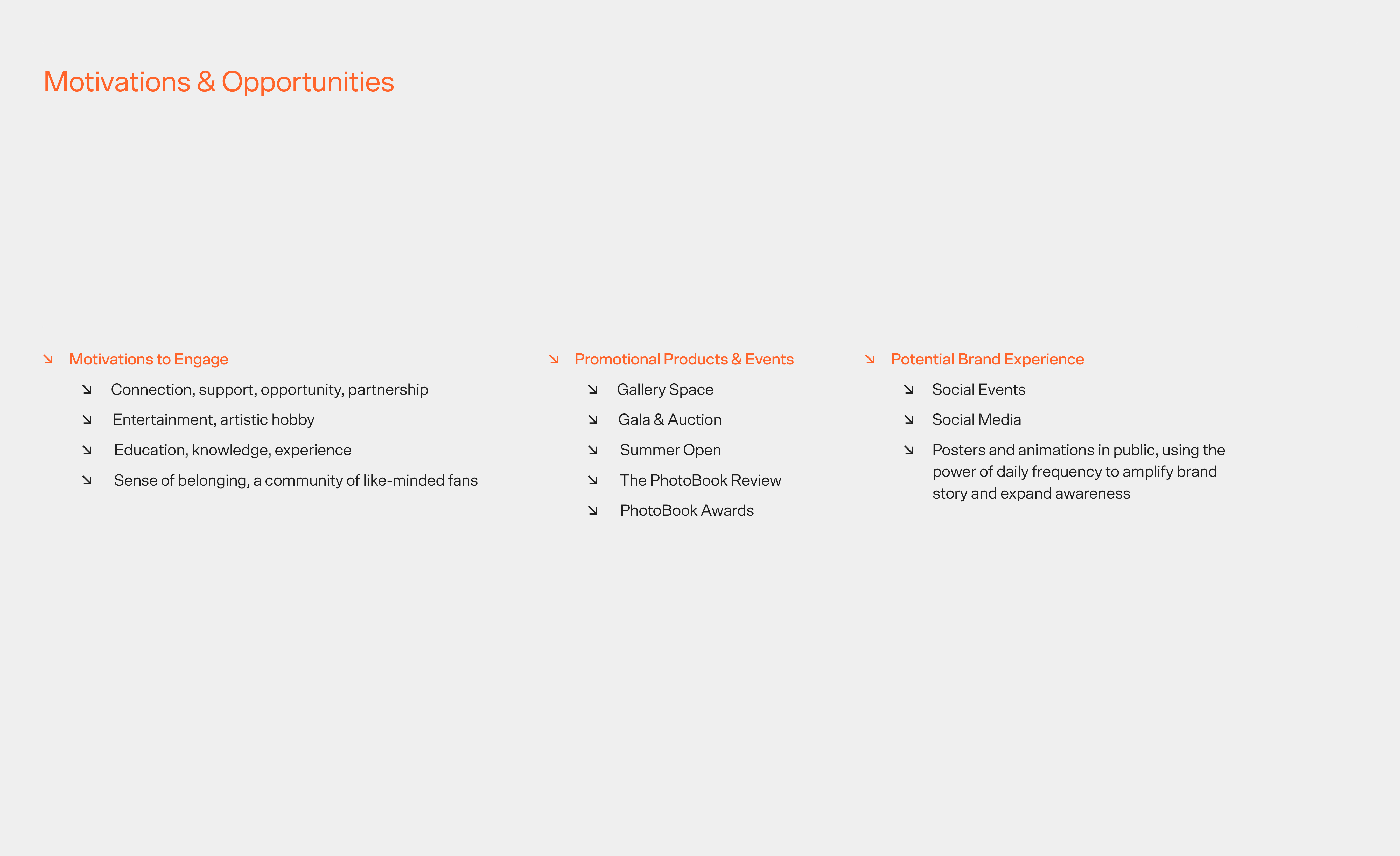Click the arrow bullet next to Summer Open
Image resolution: width=1400 pixels, height=856 pixels.
click(593, 450)
